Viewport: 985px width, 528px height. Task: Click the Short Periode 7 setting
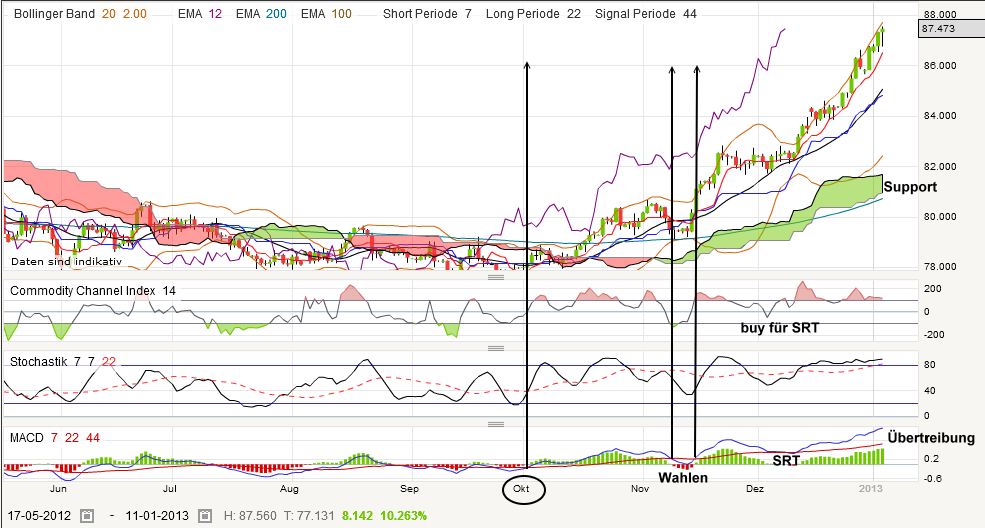pyautogui.click(x=427, y=14)
